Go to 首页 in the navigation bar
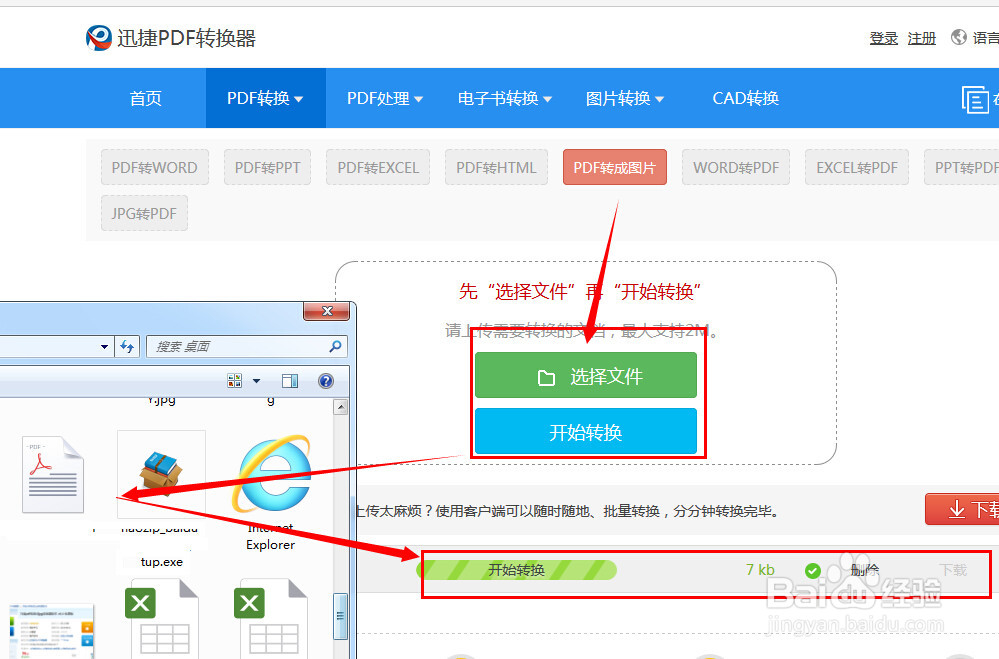The image size is (999, 659). click(x=144, y=98)
